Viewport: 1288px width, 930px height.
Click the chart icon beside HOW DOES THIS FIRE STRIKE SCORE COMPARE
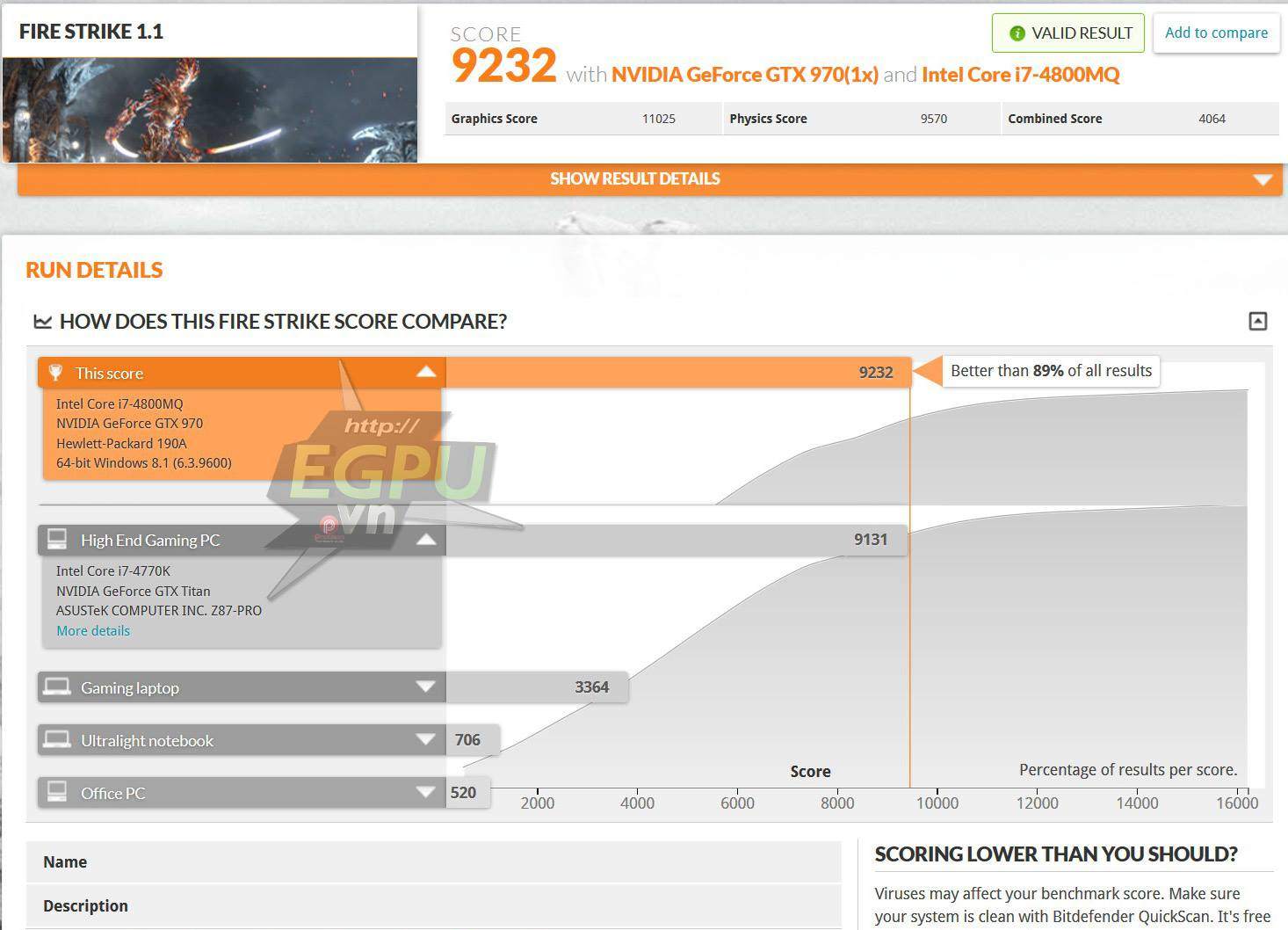42,322
